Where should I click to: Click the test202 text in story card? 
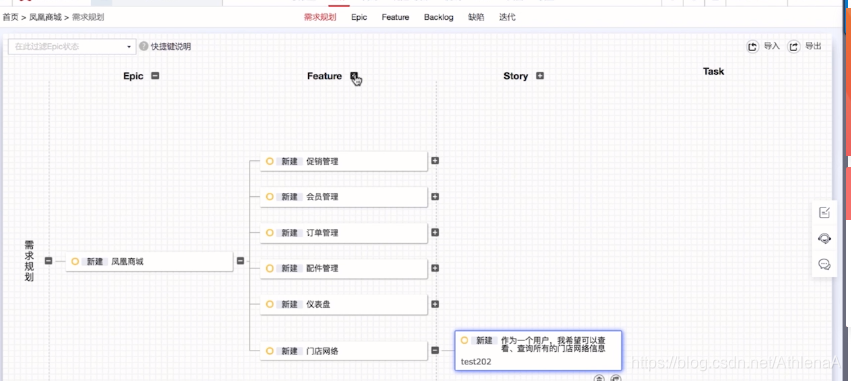[x=476, y=361]
